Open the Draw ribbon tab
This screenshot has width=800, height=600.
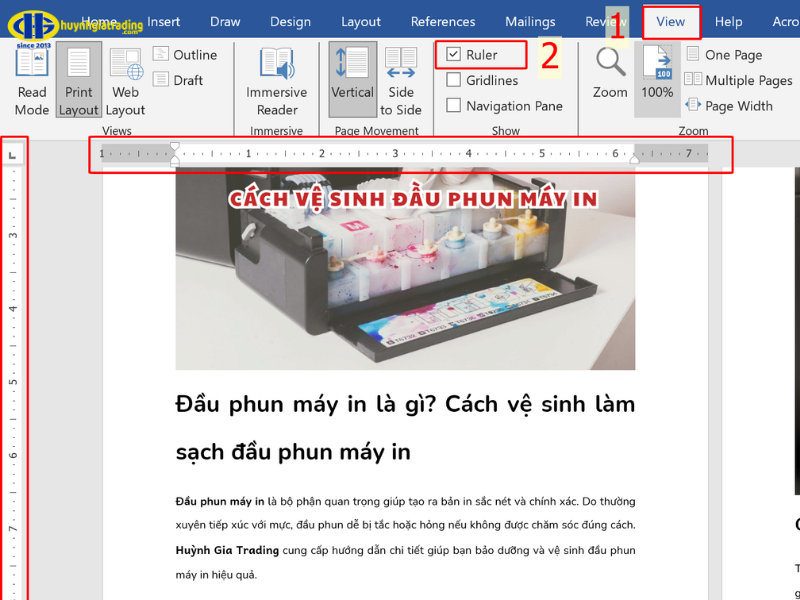pos(224,21)
